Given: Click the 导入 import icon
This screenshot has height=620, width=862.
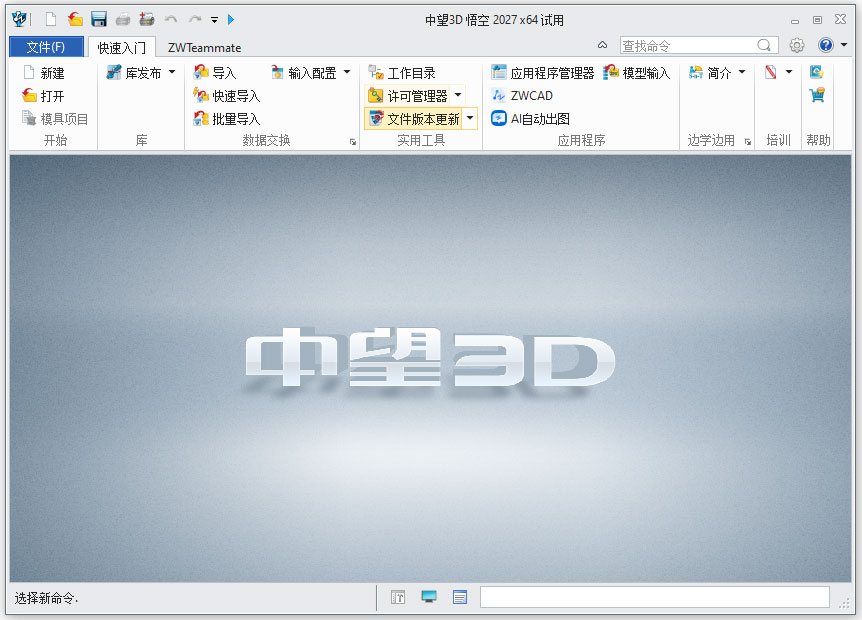Looking at the screenshot, I should (x=201, y=73).
